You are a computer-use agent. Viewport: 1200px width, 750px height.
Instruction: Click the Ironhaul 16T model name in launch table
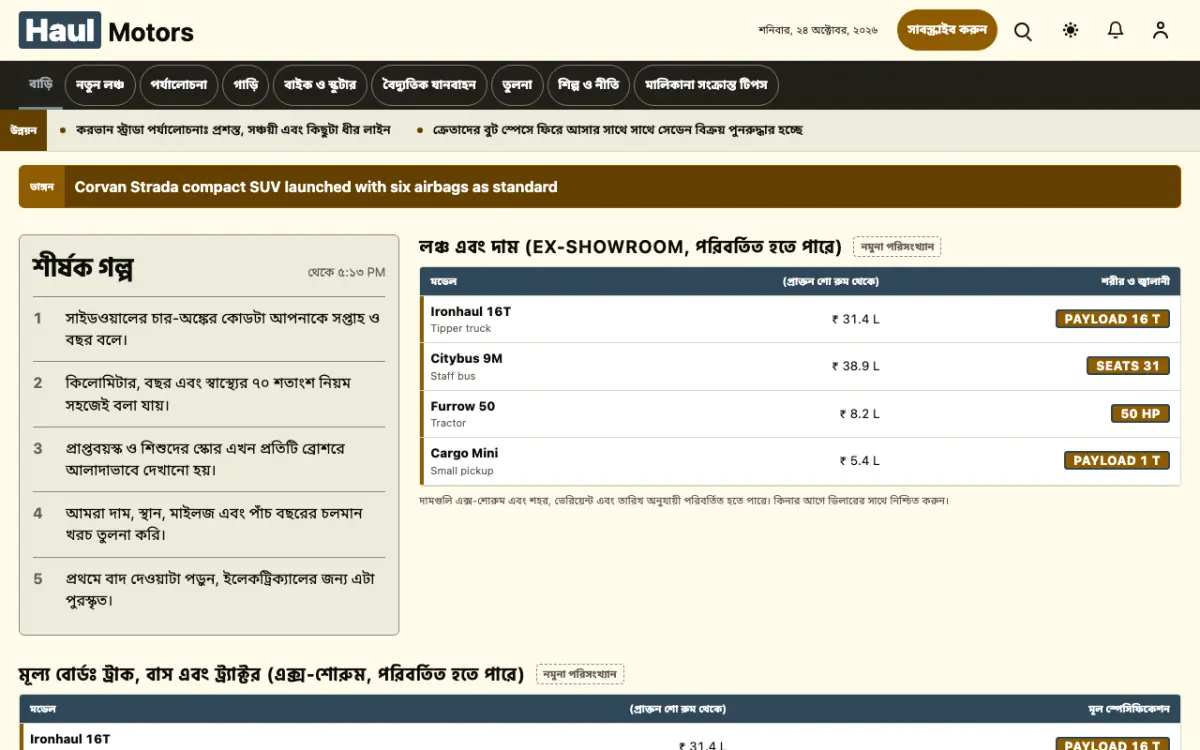tap(471, 312)
